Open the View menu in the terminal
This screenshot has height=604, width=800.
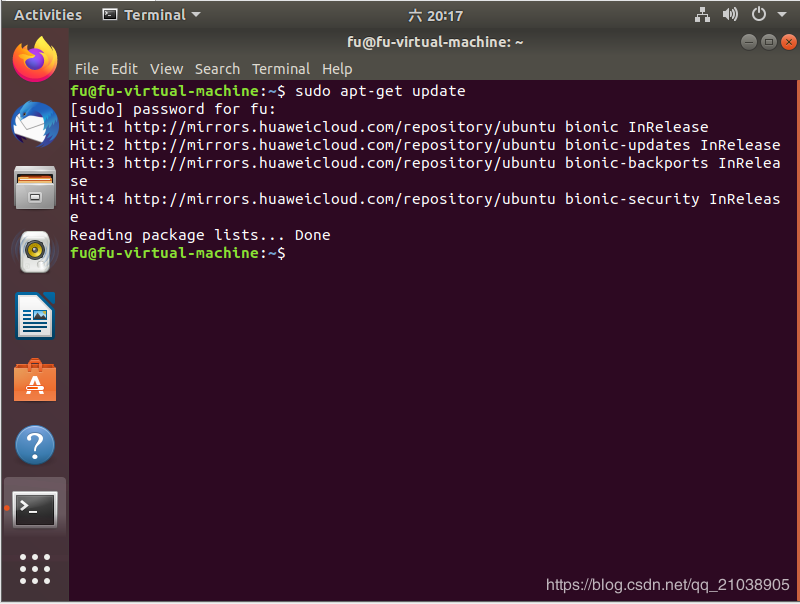[x=165, y=68]
